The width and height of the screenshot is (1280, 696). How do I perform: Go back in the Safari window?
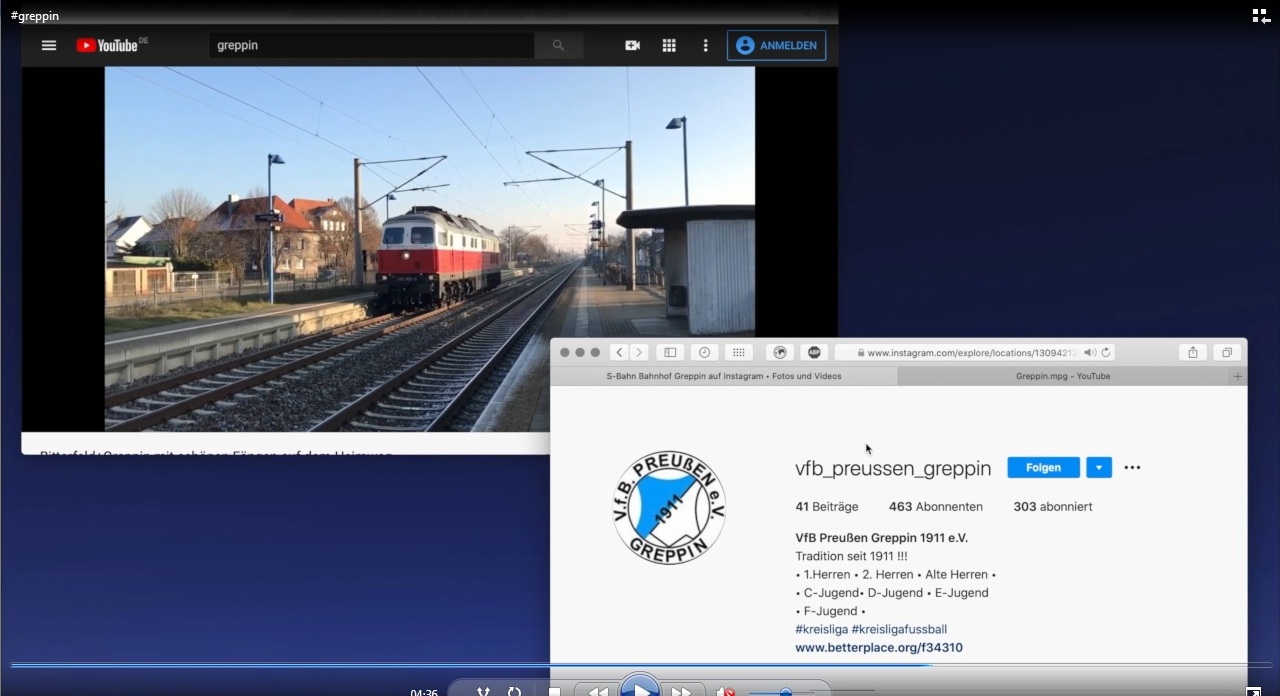point(619,352)
